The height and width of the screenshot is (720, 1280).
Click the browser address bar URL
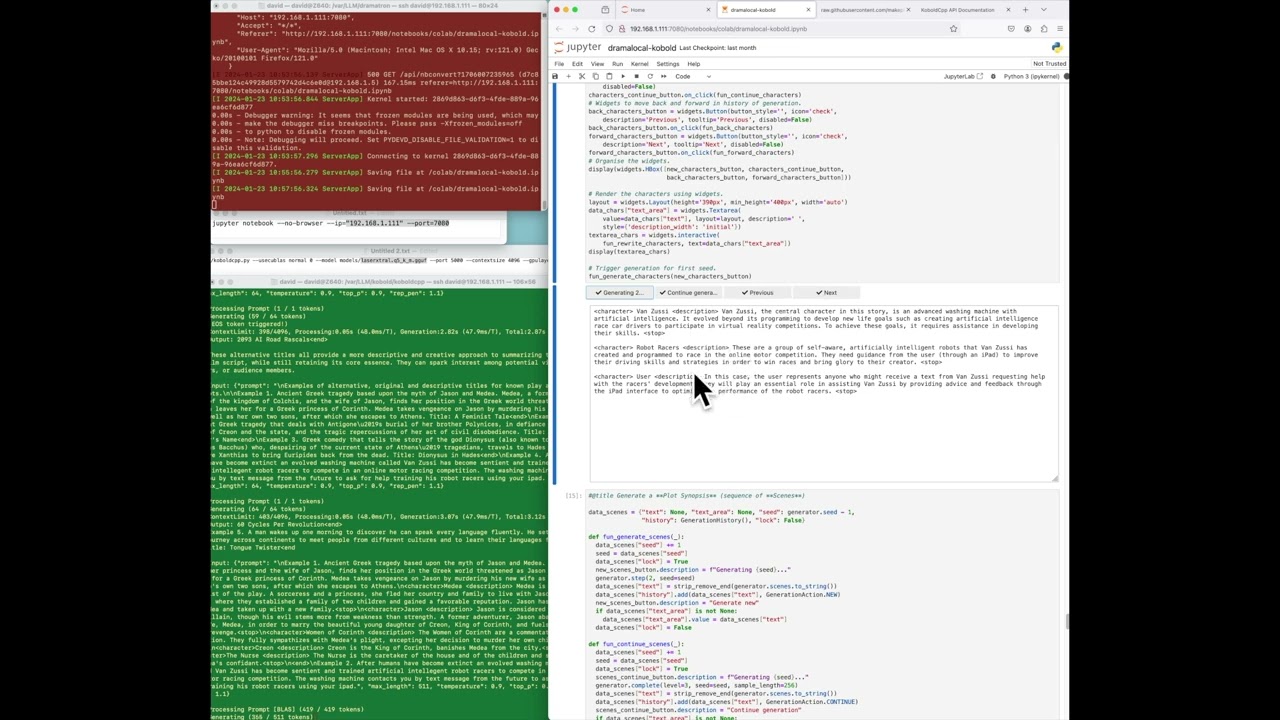point(718,29)
